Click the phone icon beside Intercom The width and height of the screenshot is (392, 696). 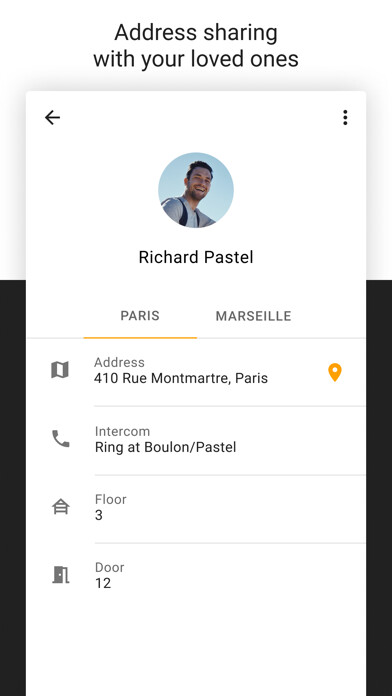point(61,439)
